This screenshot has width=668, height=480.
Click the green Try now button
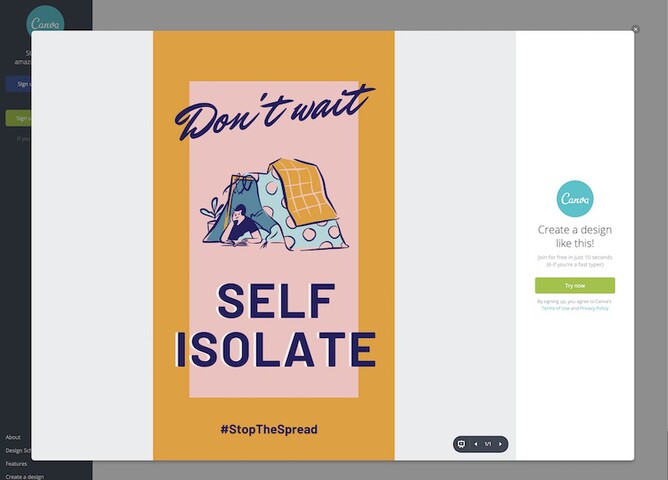575,285
